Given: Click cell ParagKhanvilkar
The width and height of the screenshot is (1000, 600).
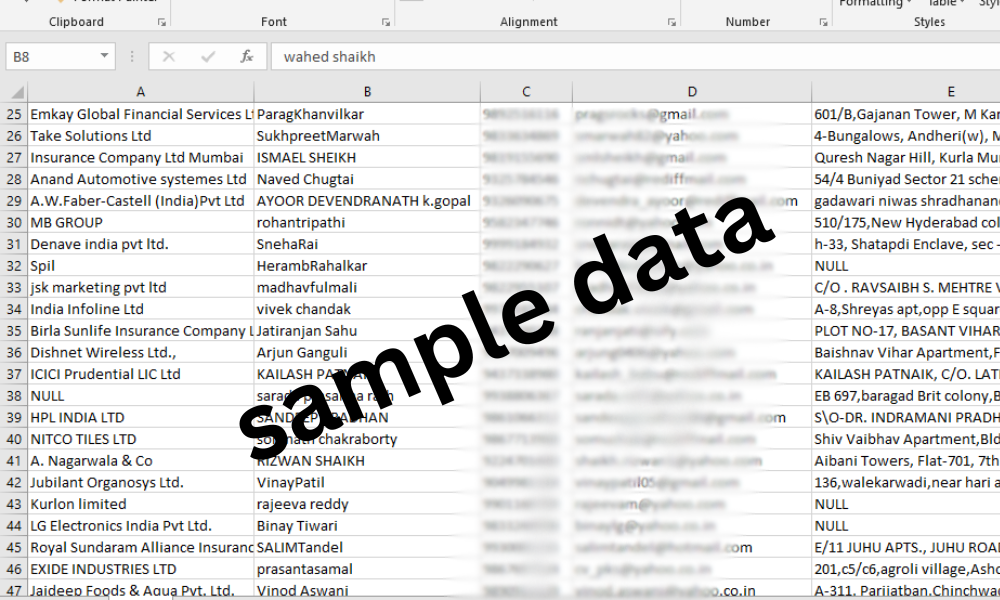Looking at the screenshot, I should pyautogui.click(x=367, y=114).
